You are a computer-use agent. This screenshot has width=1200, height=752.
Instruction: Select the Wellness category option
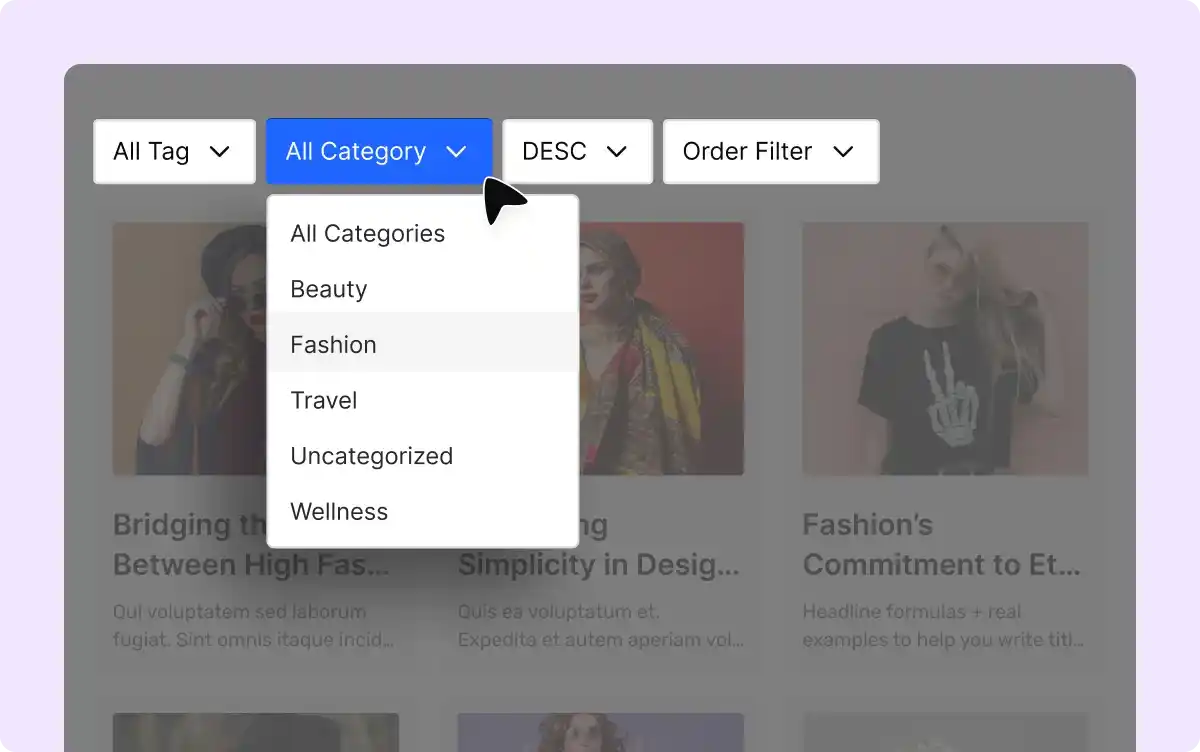(339, 512)
